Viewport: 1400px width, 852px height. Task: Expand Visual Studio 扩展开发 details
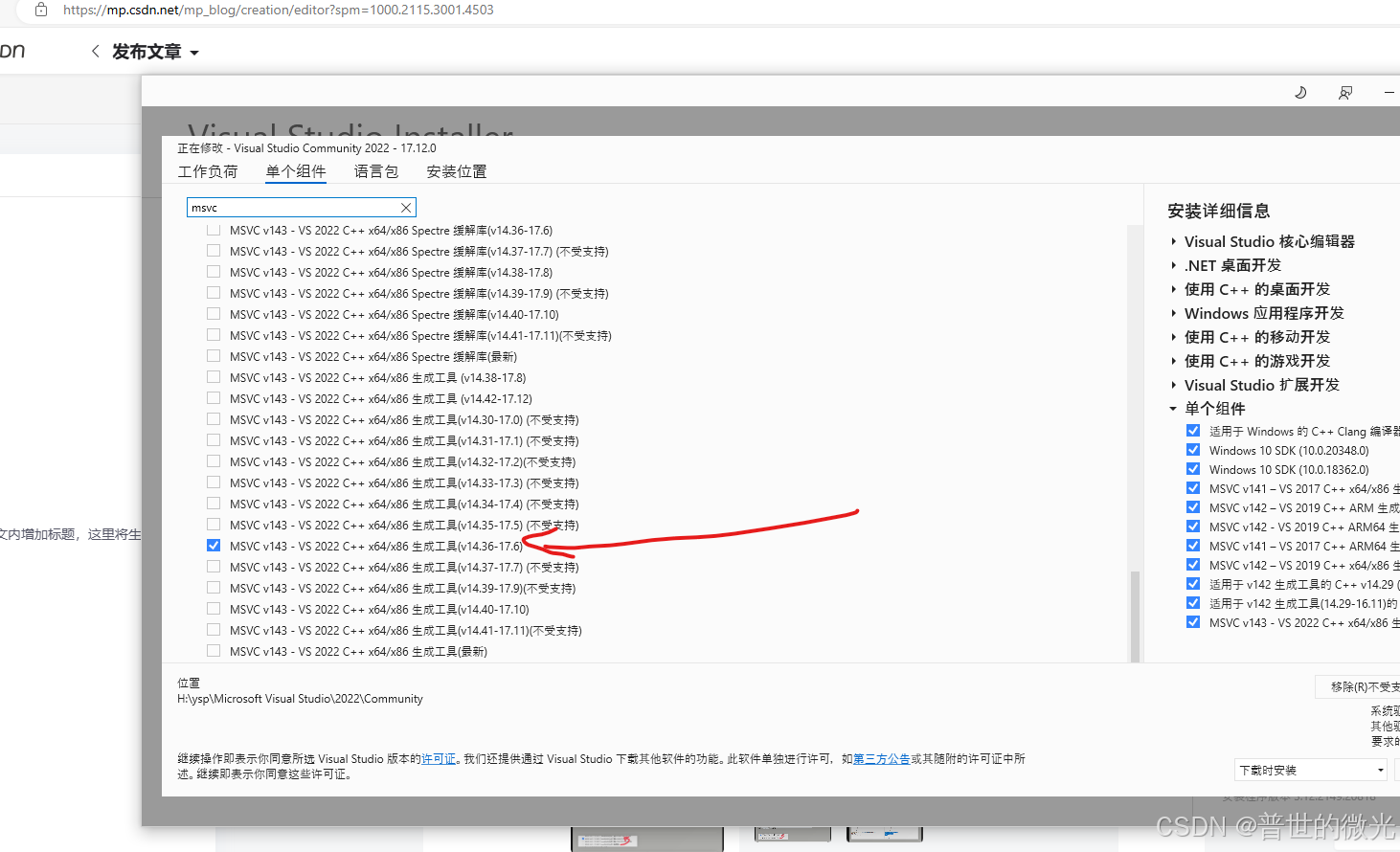1173,385
